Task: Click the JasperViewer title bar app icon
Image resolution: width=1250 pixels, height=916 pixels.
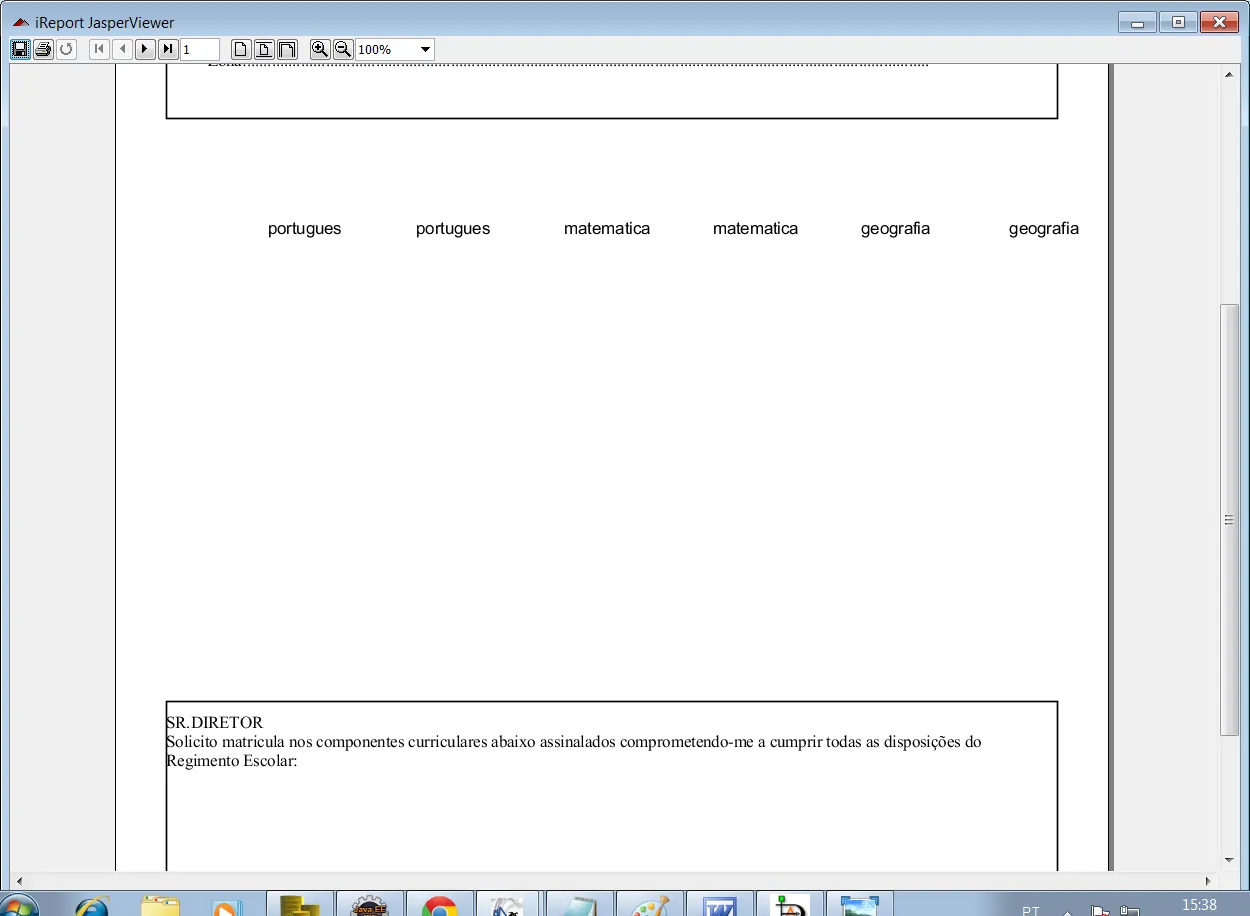Action: click(x=20, y=22)
